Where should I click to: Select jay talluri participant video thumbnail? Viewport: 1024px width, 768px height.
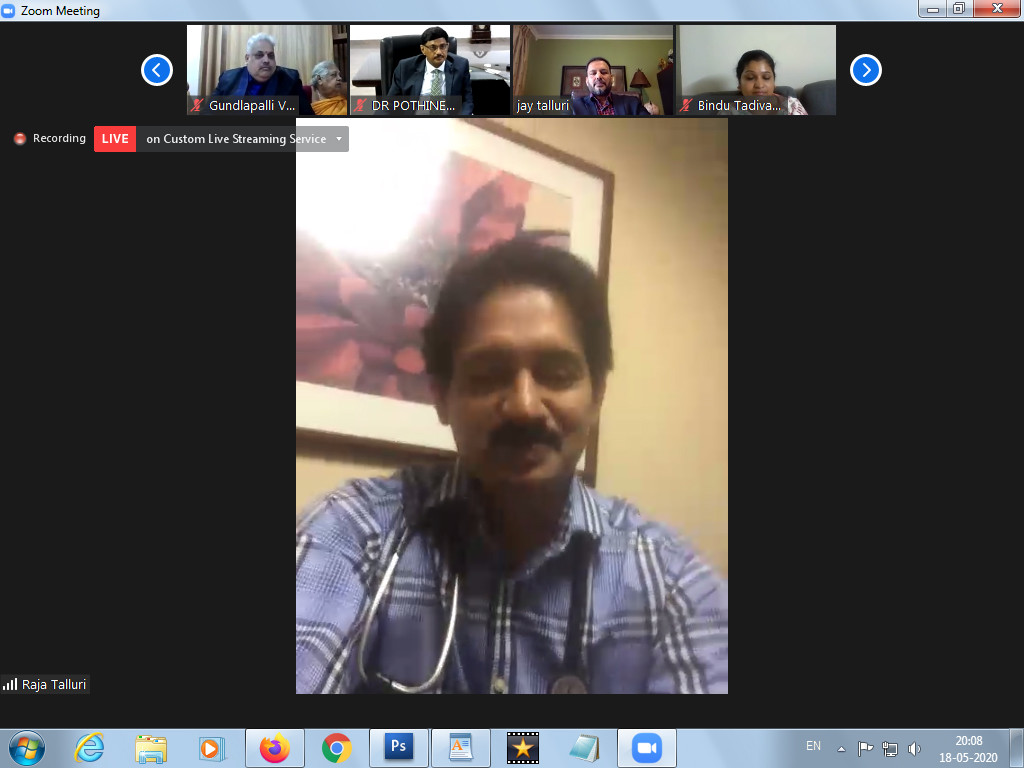tap(593, 70)
